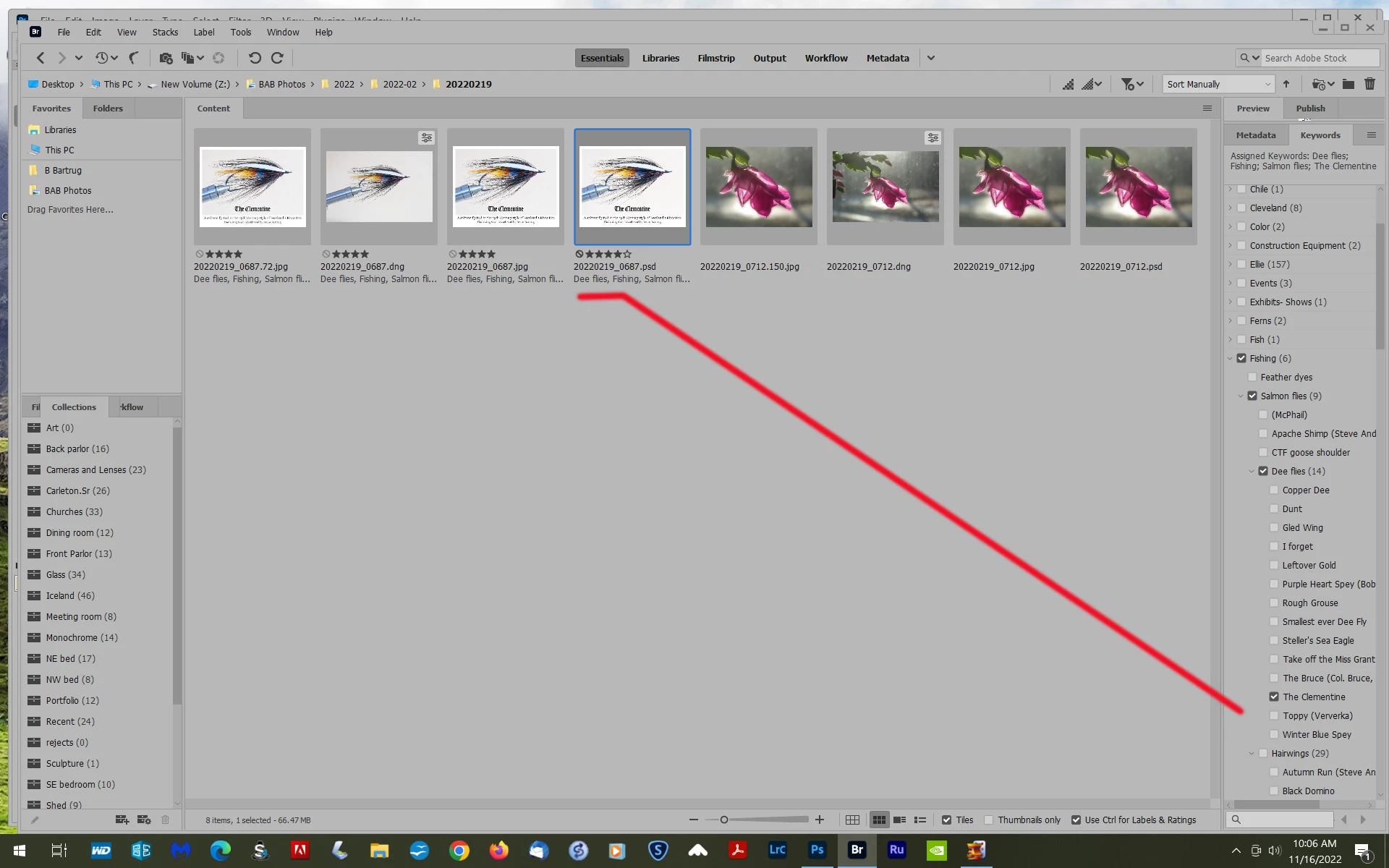Open the Stacks menu

(x=165, y=32)
